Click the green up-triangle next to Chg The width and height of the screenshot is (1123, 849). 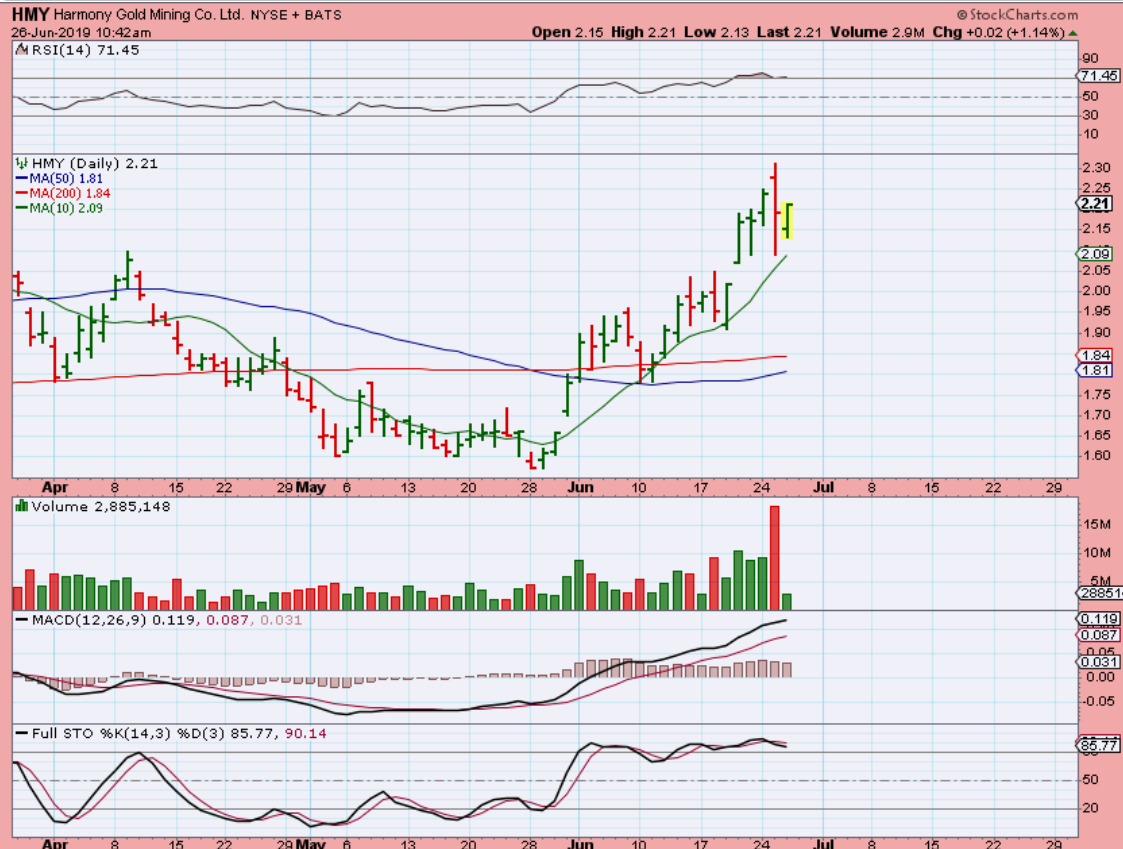pyautogui.click(x=1073, y=33)
